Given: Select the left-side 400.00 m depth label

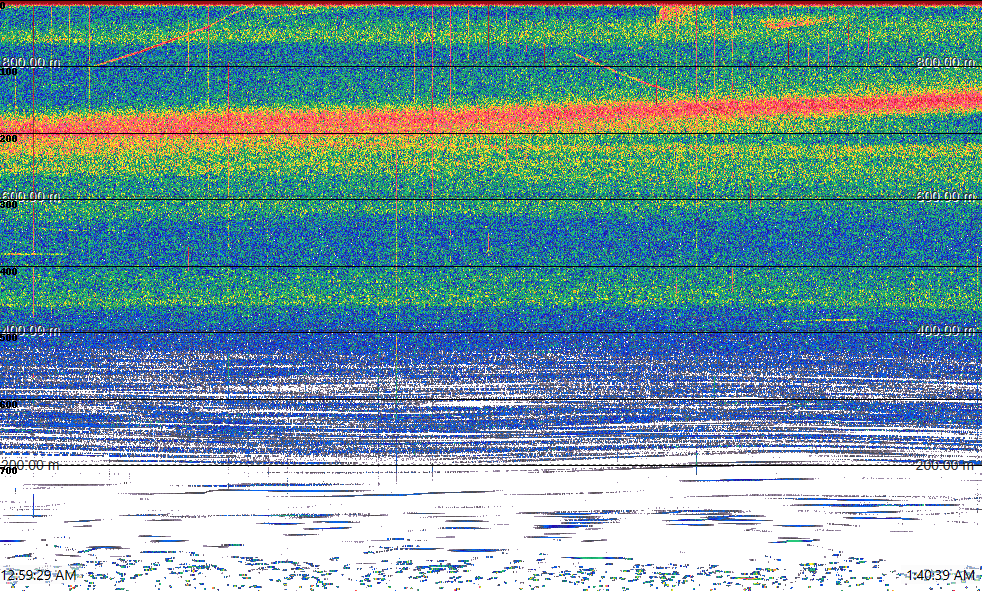Looking at the screenshot, I should [31, 330].
